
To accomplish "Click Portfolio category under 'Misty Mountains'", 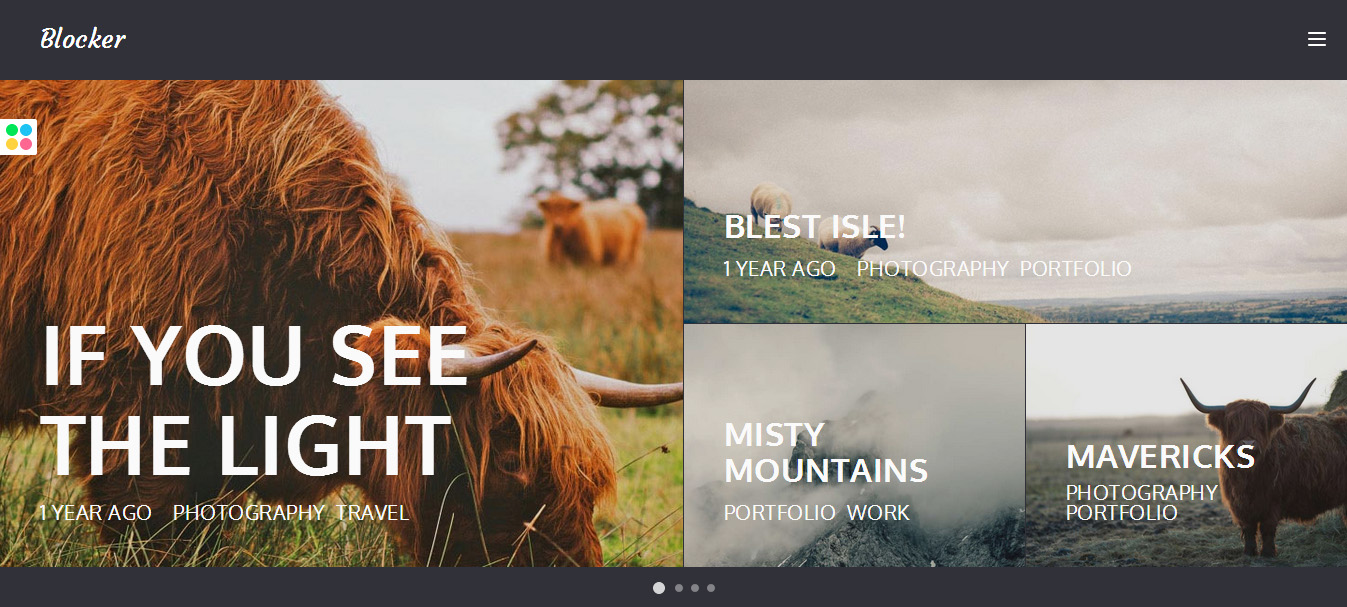I will pos(780,513).
